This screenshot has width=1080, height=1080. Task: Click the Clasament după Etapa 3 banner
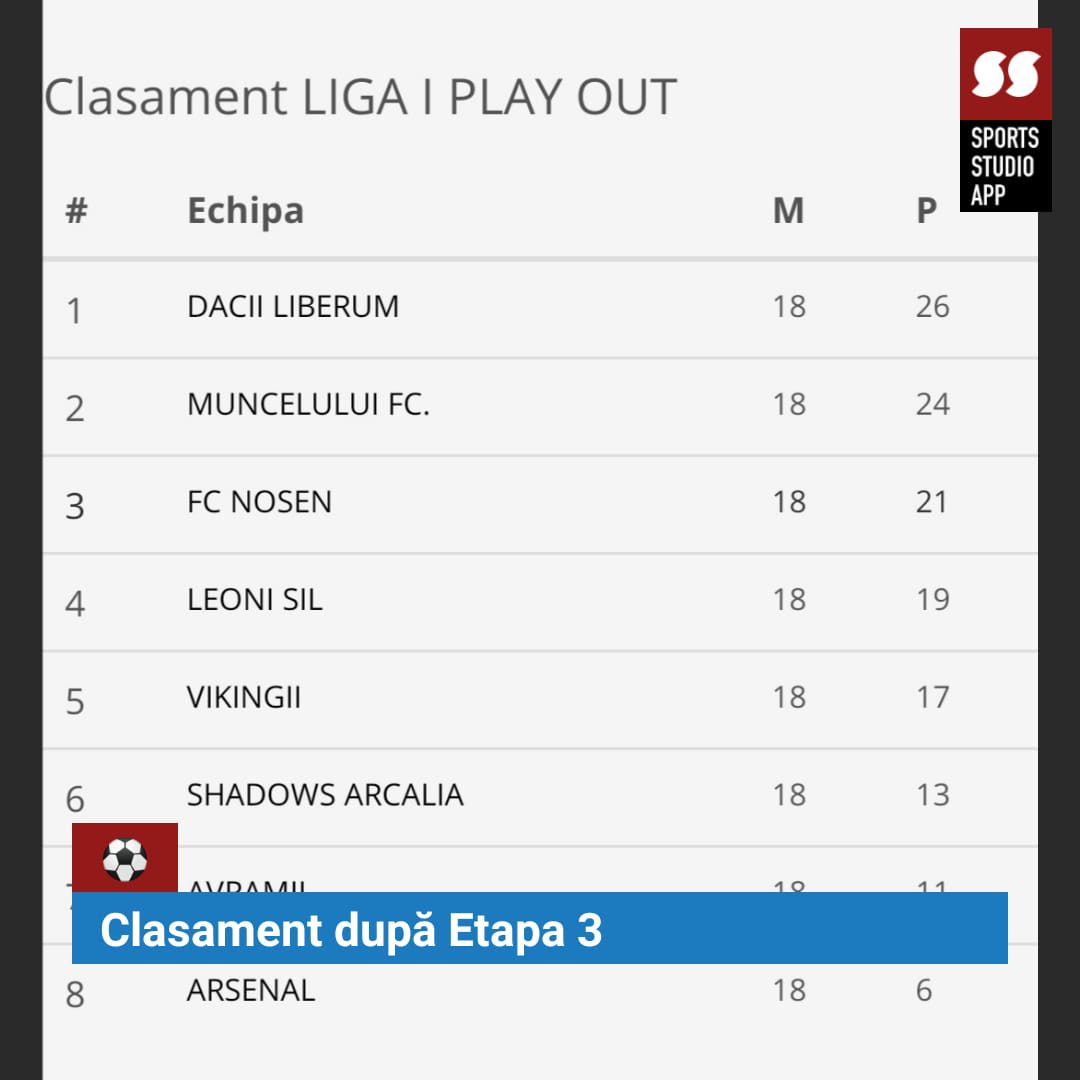click(x=540, y=928)
